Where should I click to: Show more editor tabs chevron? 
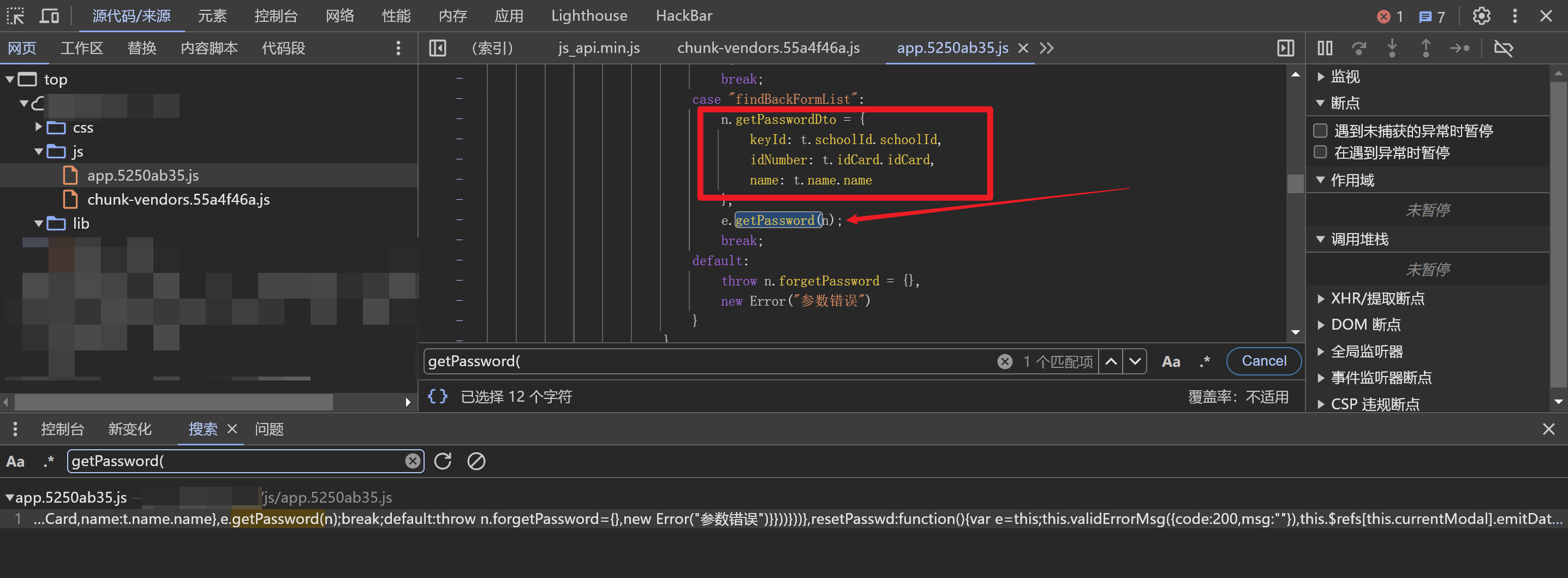click(x=1046, y=48)
